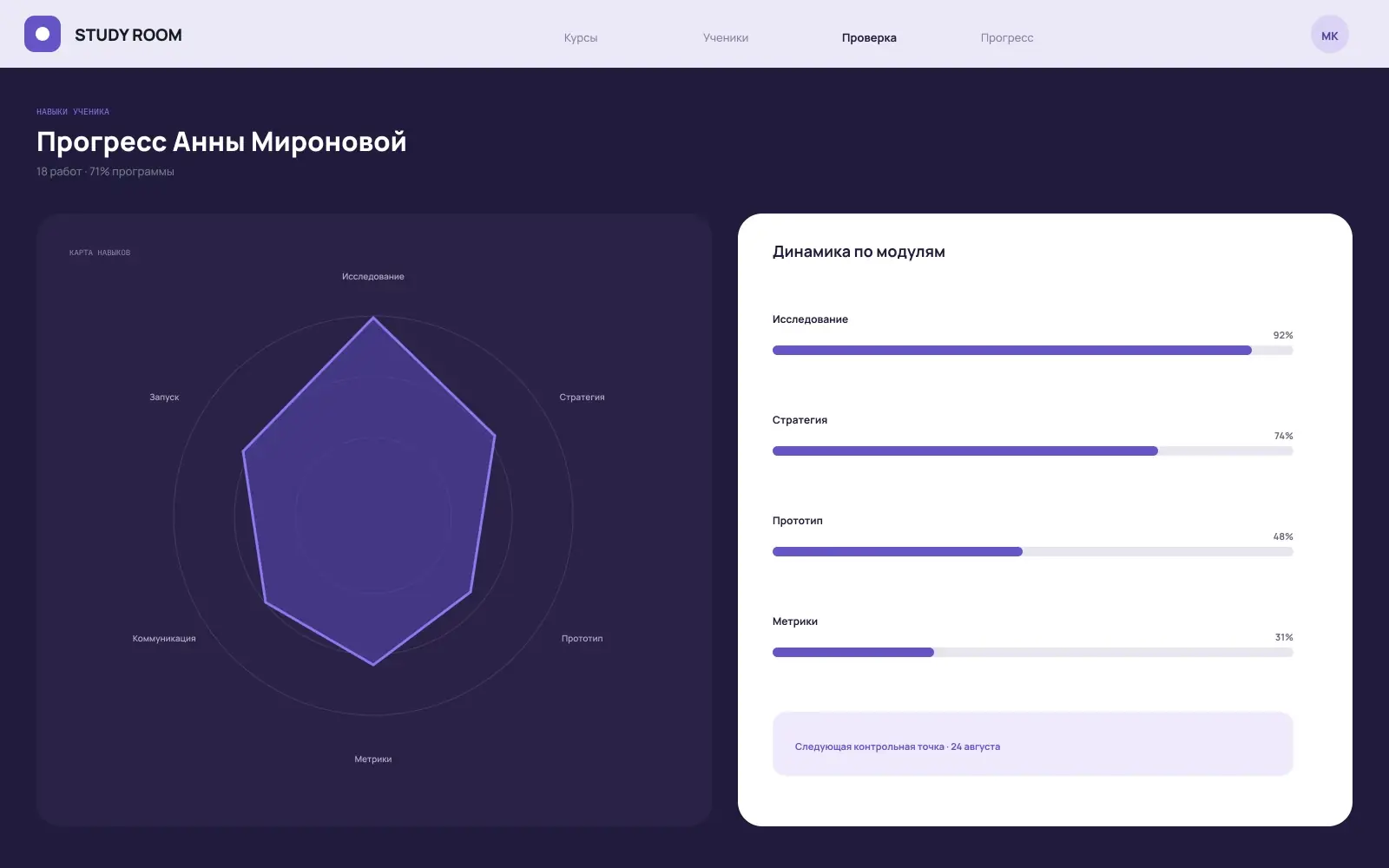The width and height of the screenshot is (1389, 868).
Task: Click the Динамика по модулям heading
Action: coord(859,252)
